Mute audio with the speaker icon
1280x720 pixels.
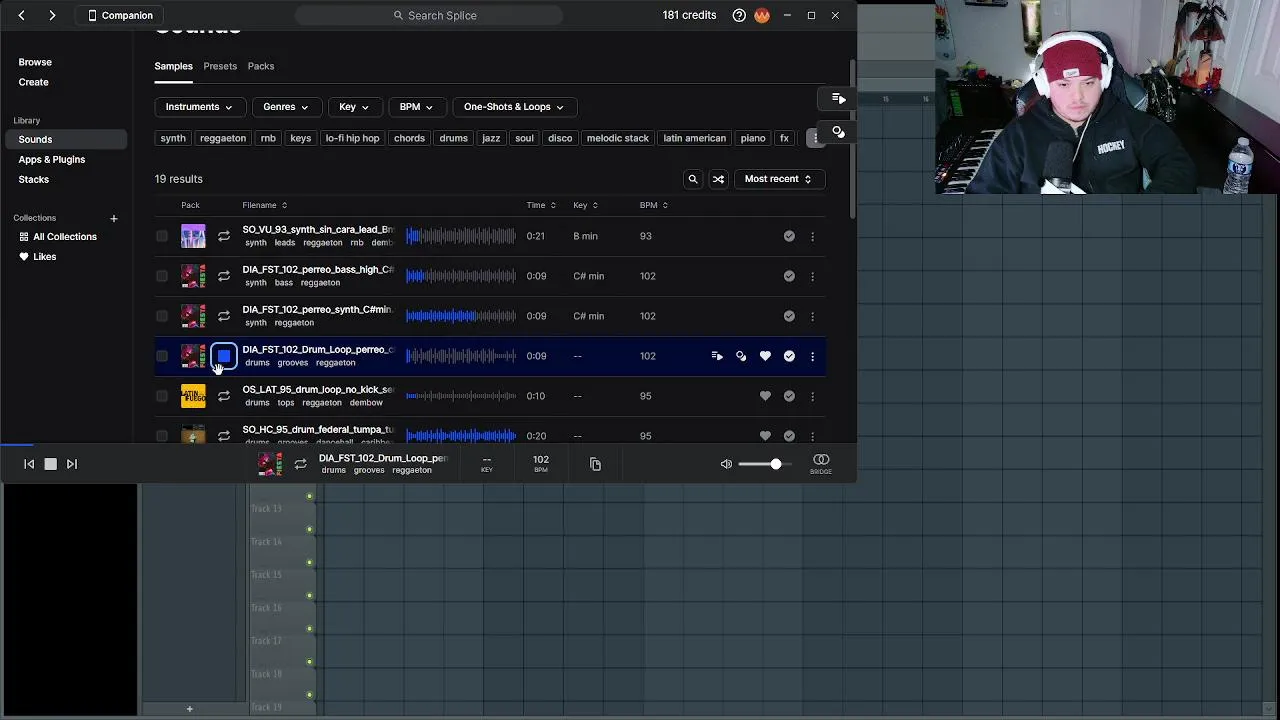point(726,464)
